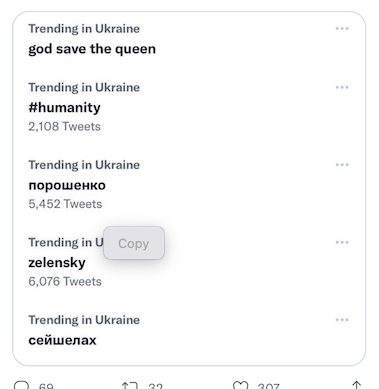Click the reply speech bubble icon
The height and width of the screenshot is (389, 379).
pos(22,385)
